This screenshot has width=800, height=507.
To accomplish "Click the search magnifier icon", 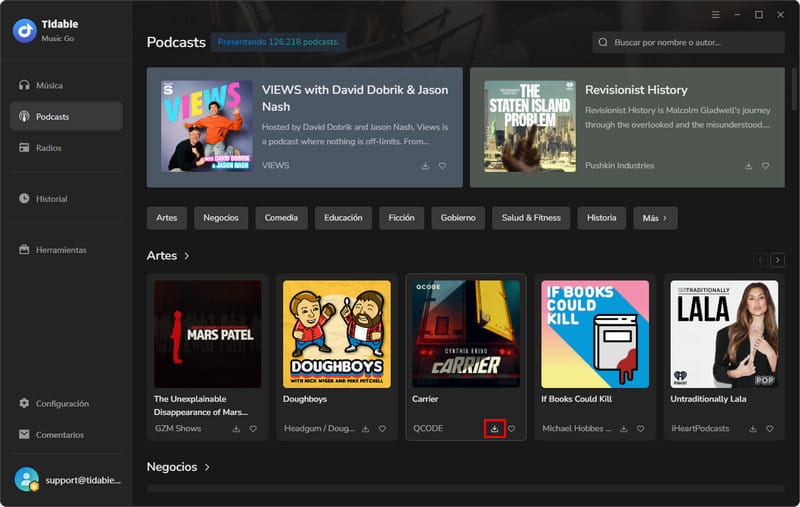I will coord(603,42).
